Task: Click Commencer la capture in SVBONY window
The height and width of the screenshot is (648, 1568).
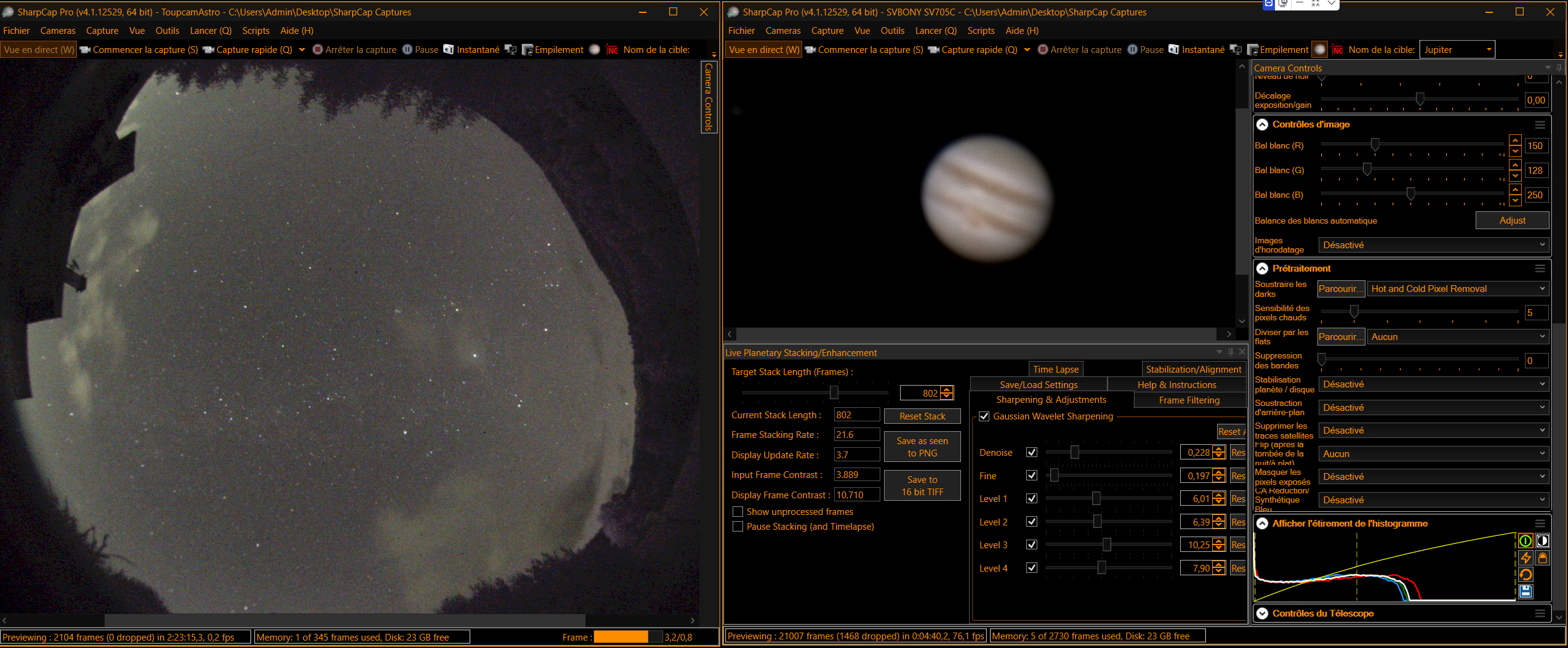Action: (864, 49)
